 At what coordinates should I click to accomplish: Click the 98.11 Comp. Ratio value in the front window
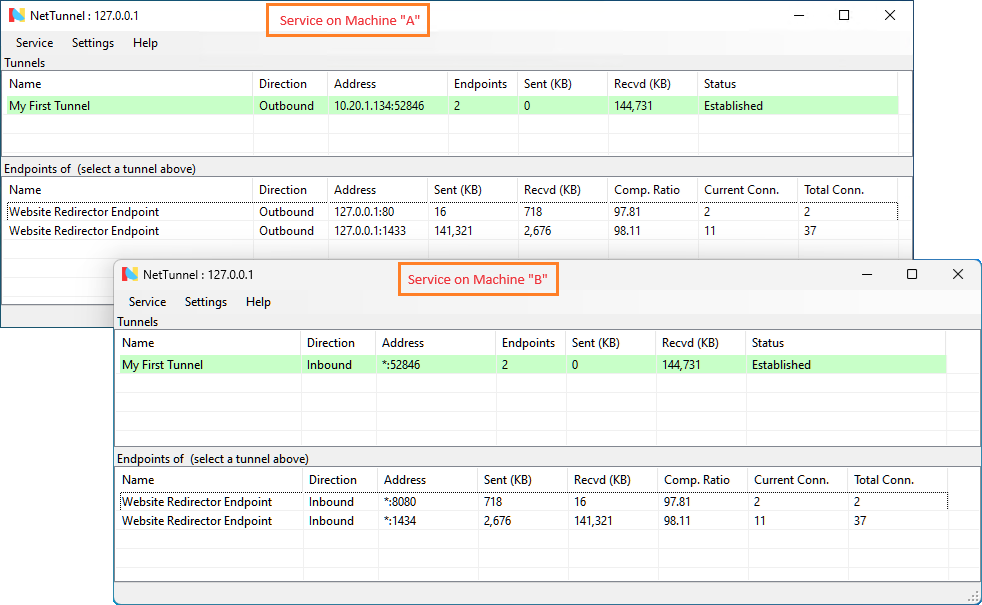677,521
